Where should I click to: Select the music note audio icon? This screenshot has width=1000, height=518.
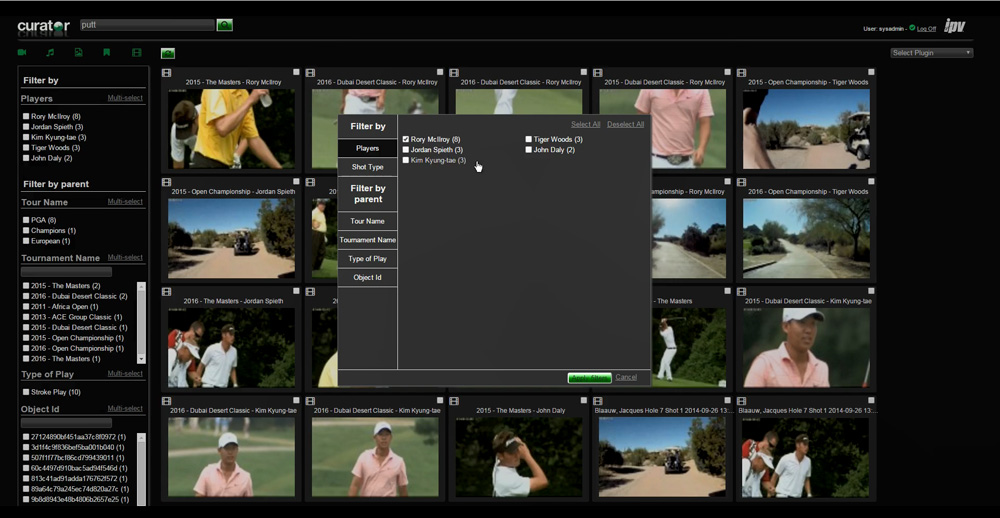point(50,52)
